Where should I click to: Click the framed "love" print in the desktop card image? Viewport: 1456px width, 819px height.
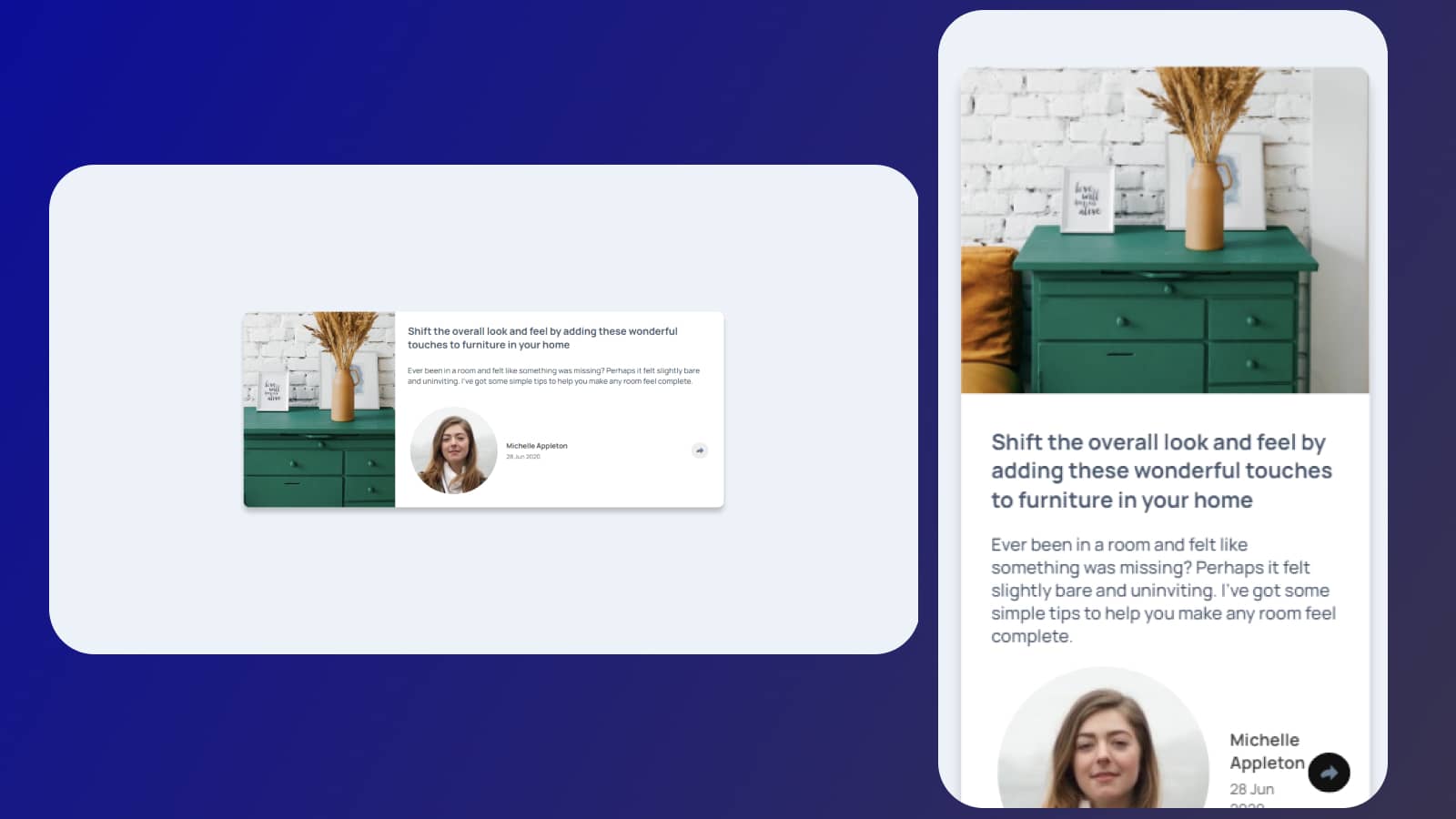point(272,391)
